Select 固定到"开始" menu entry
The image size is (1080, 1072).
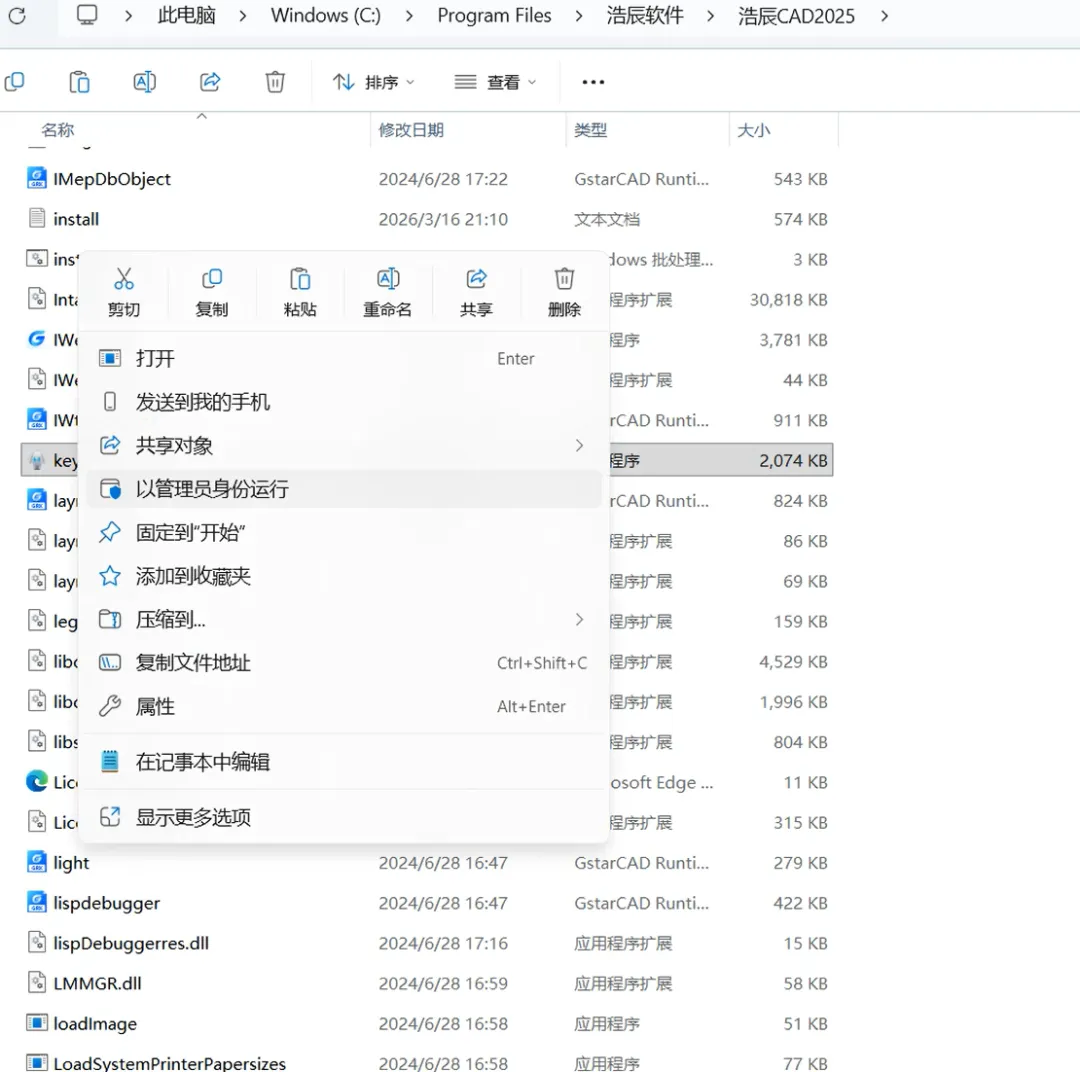tap(344, 533)
